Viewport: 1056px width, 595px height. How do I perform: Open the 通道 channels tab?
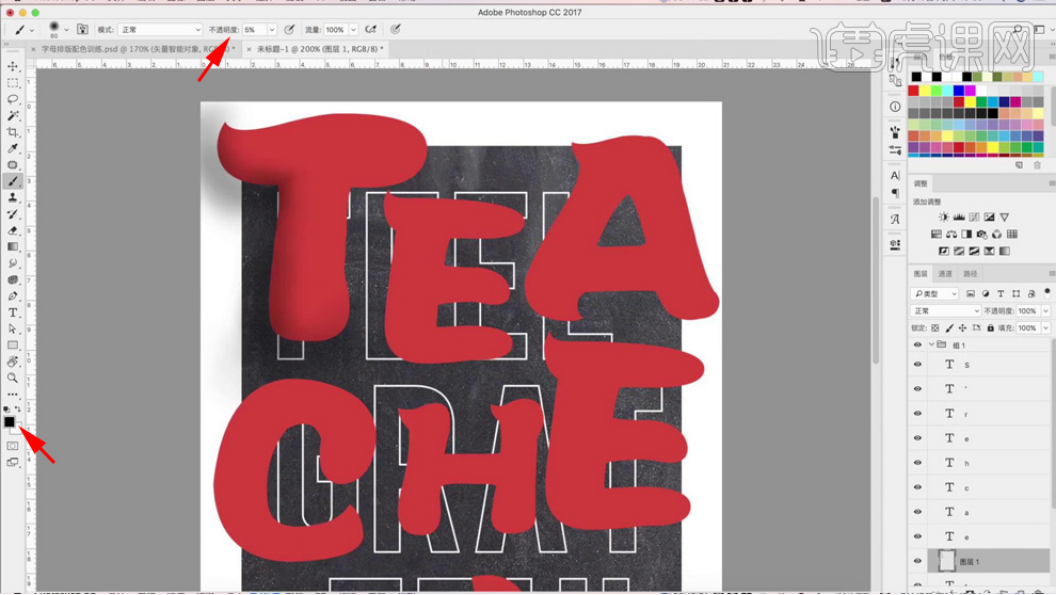click(946, 274)
